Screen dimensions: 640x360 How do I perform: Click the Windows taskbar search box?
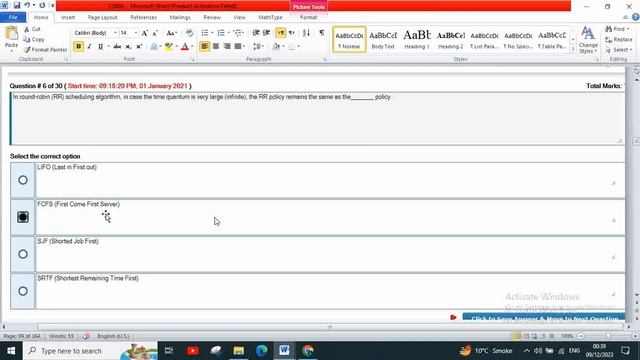pyautogui.click(x=90, y=351)
